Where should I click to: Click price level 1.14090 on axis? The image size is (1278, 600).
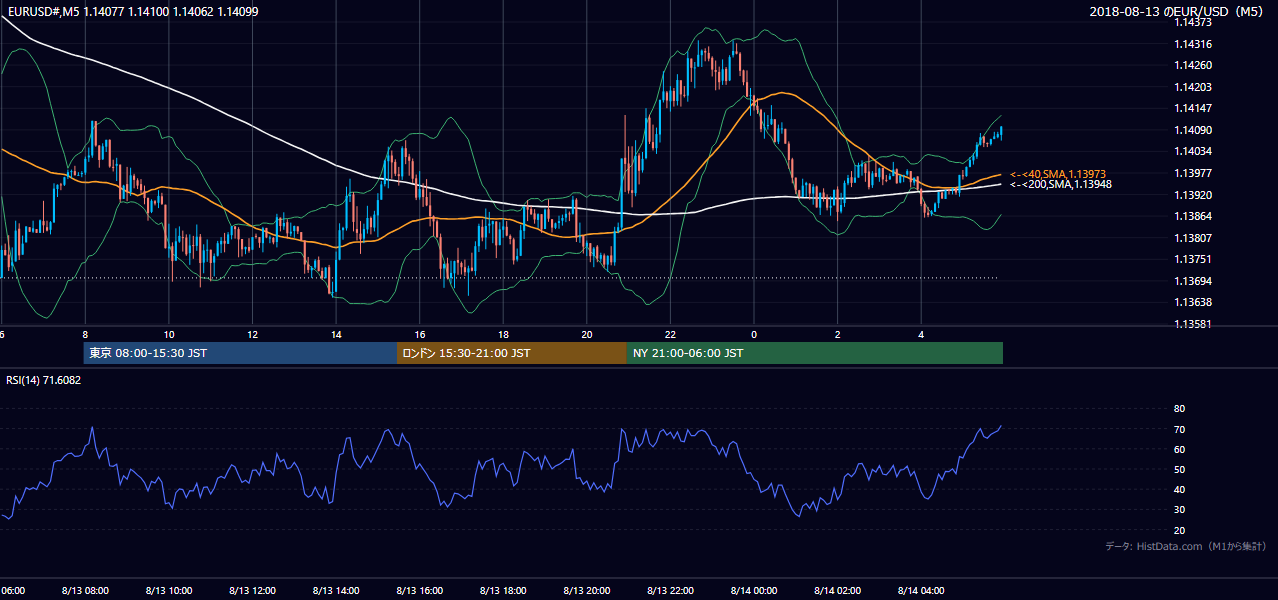(x=1193, y=130)
